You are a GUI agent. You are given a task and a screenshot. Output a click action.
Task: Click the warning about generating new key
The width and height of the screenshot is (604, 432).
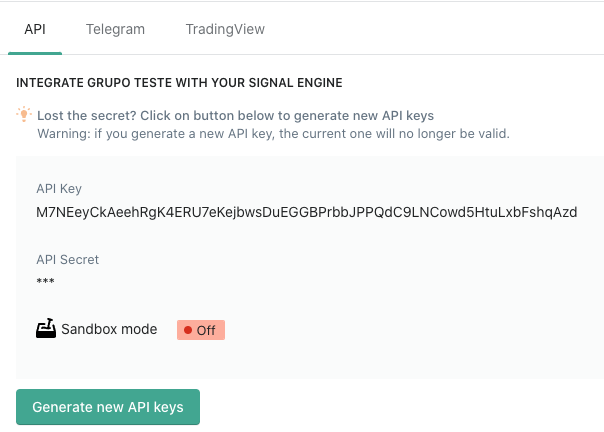point(273,133)
